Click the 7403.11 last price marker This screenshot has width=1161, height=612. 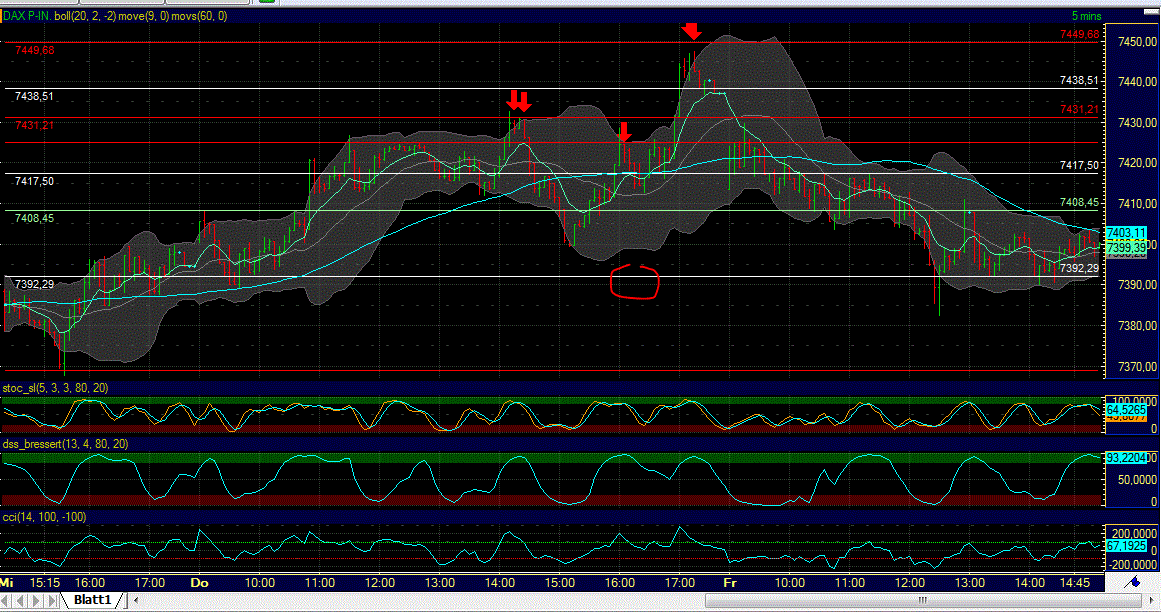pos(1125,232)
